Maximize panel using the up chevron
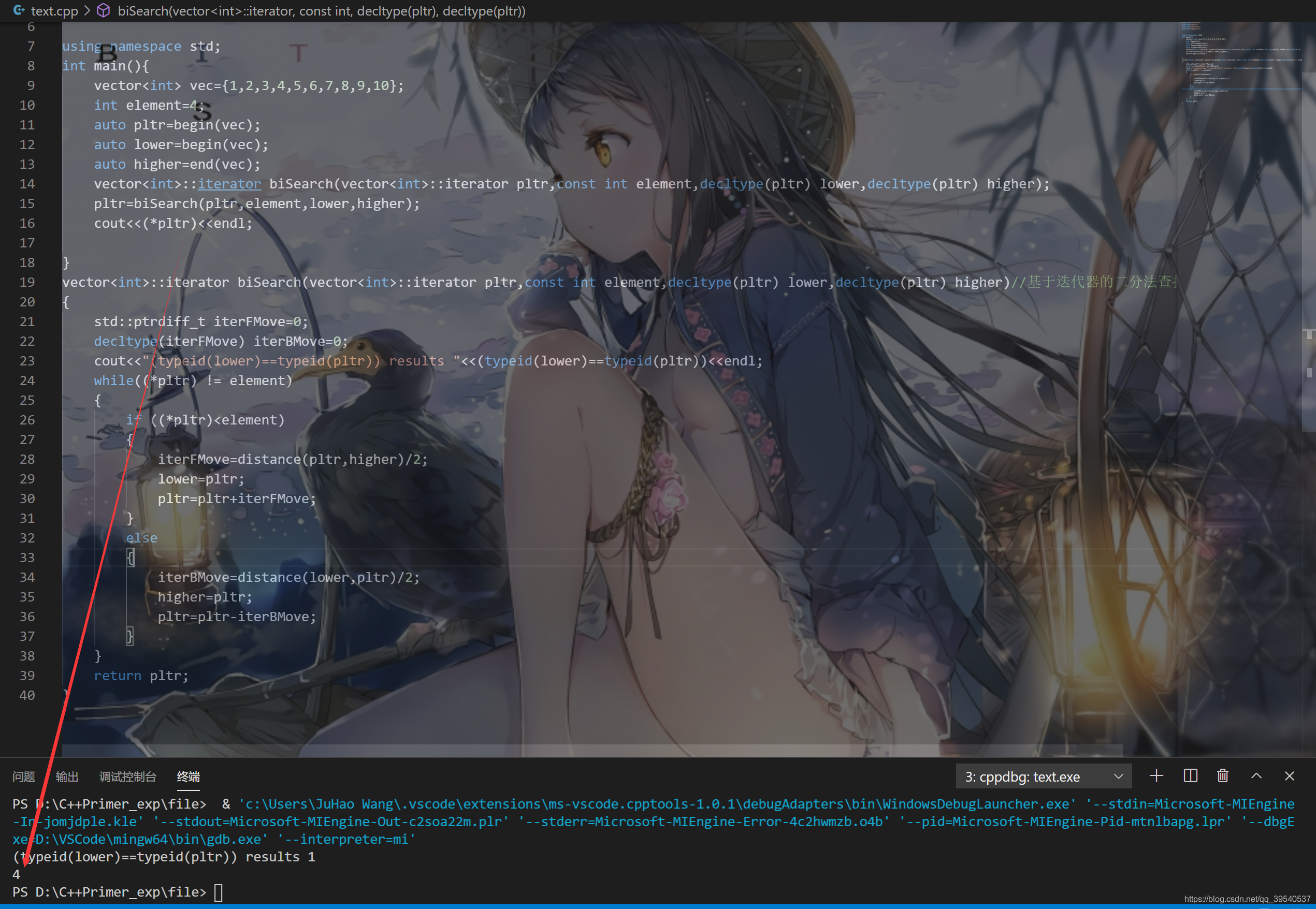Viewport: 1316px width, 909px height. (x=1256, y=776)
